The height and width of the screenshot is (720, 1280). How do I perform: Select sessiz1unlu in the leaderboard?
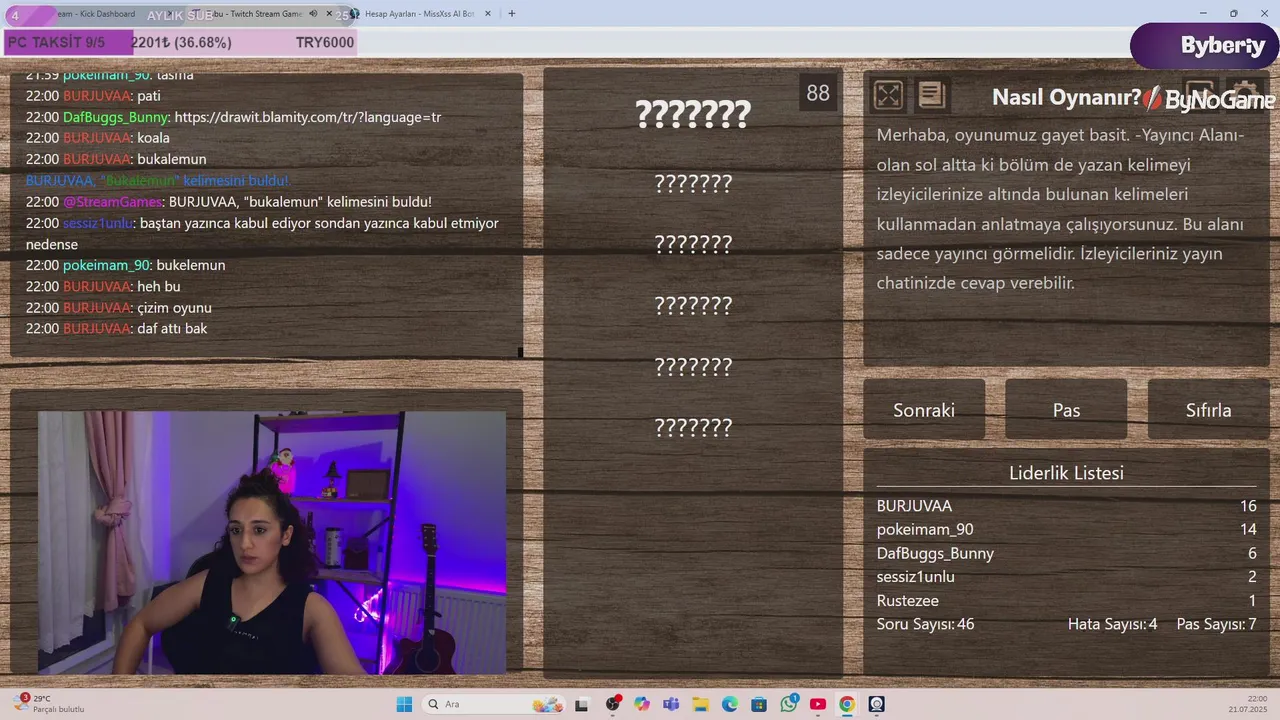click(915, 577)
